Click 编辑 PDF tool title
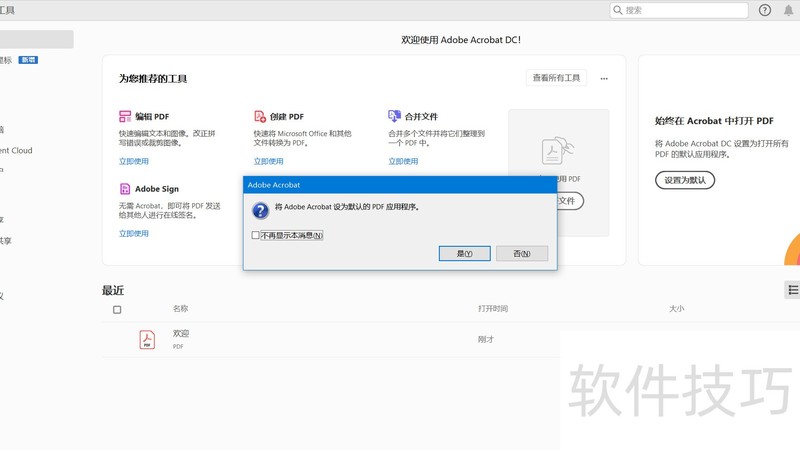 pos(152,116)
